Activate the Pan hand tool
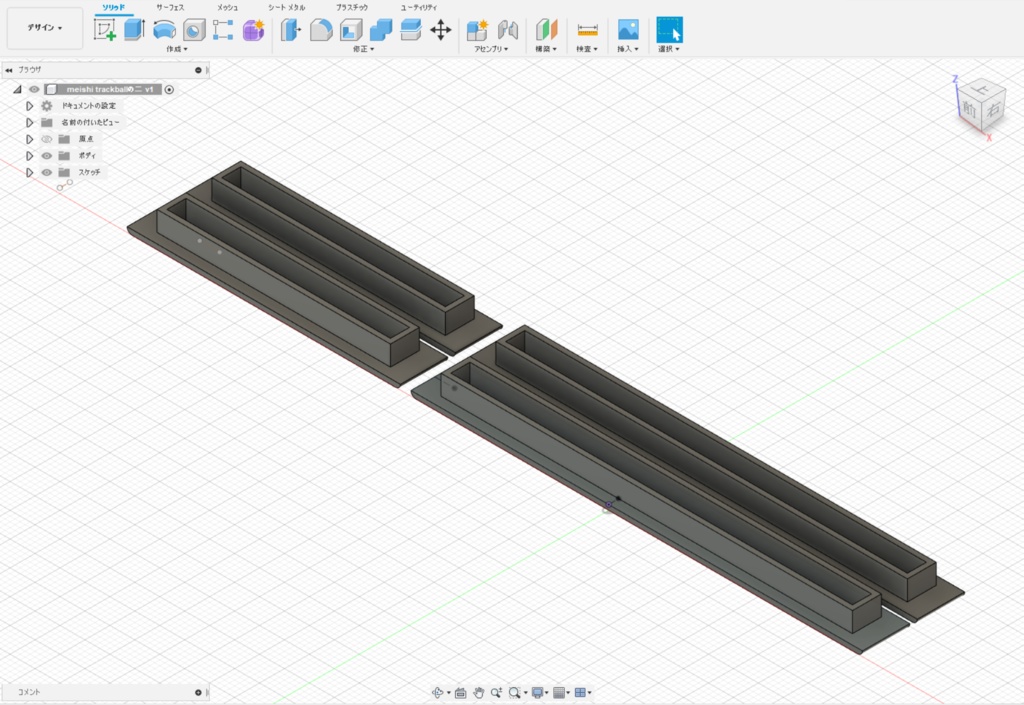The image size is (1024, 705). (479, 693)
